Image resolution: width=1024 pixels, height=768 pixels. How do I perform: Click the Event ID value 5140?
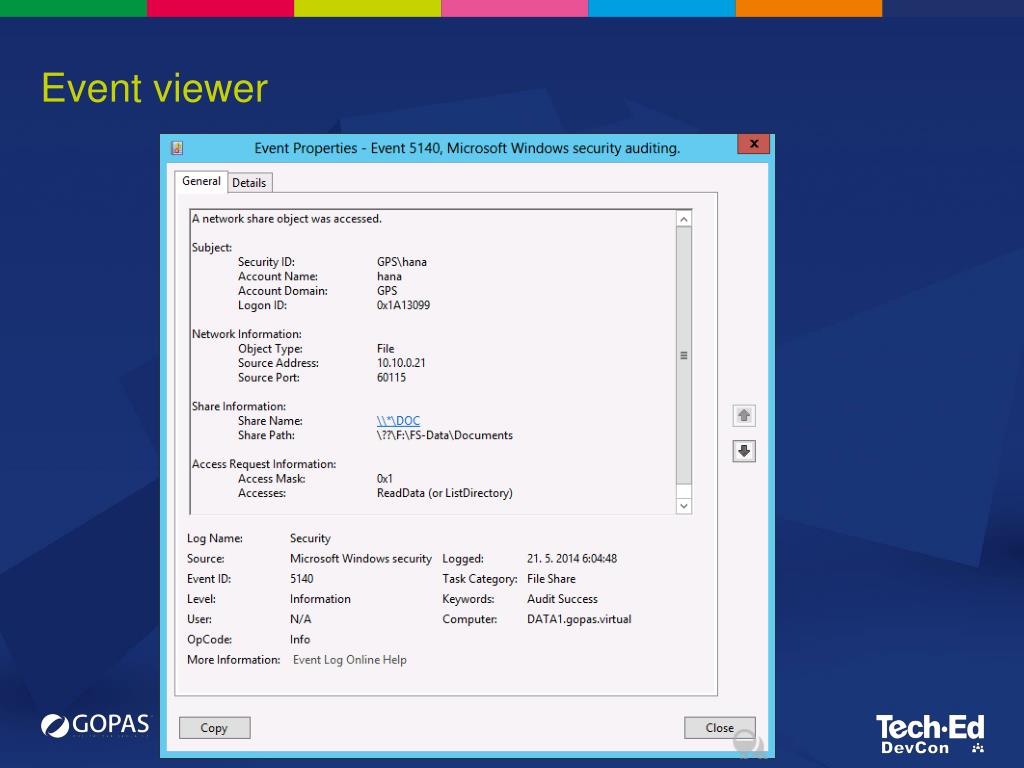302,579
